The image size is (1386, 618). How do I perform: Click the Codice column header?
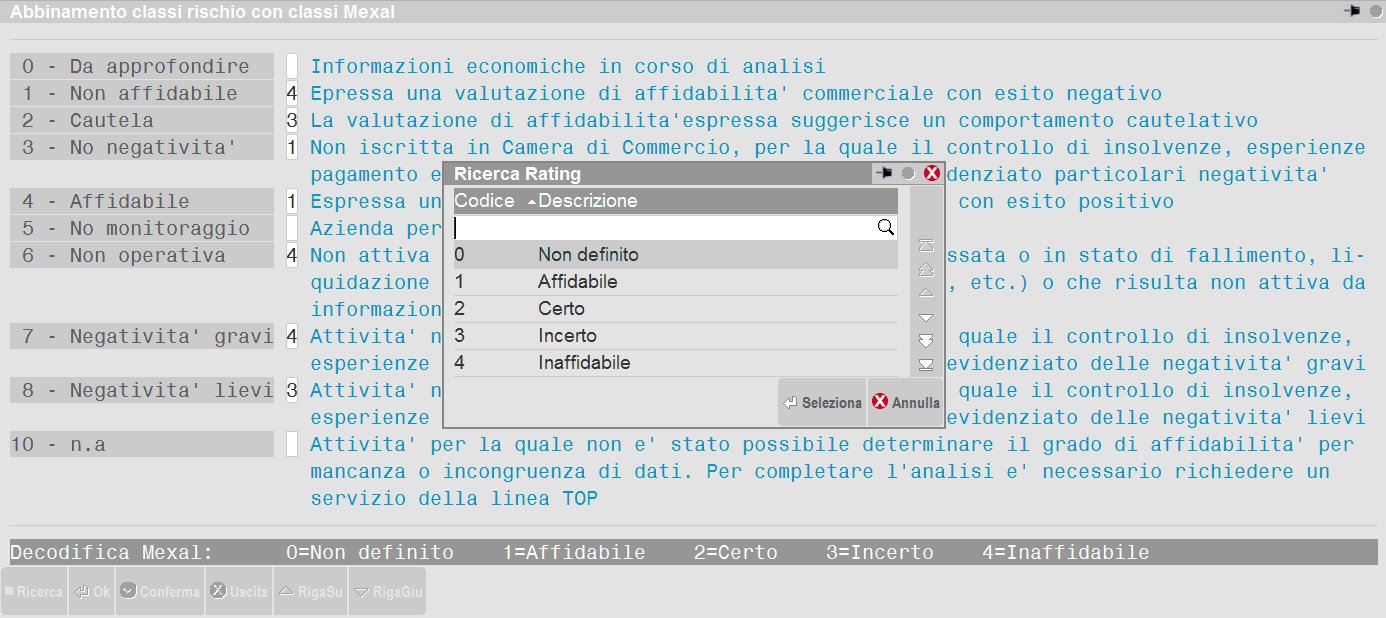484,201
